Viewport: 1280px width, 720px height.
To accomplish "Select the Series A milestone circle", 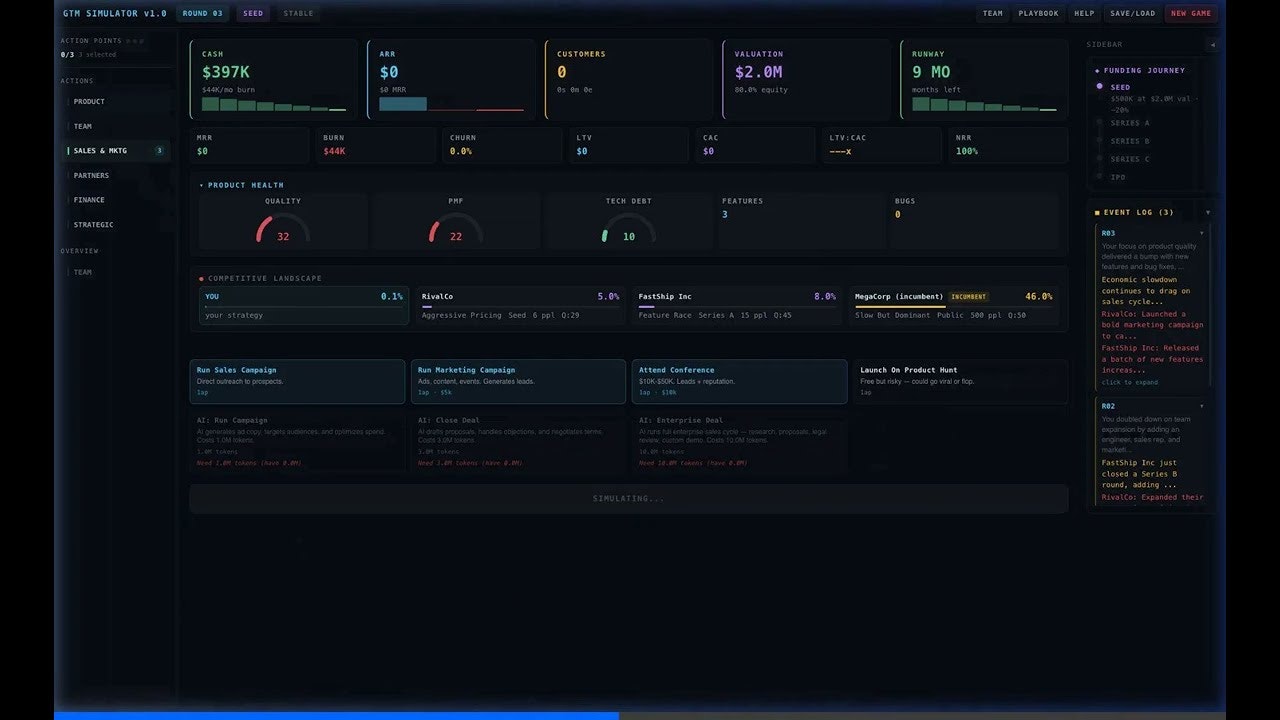I will tap(1100, 123).
